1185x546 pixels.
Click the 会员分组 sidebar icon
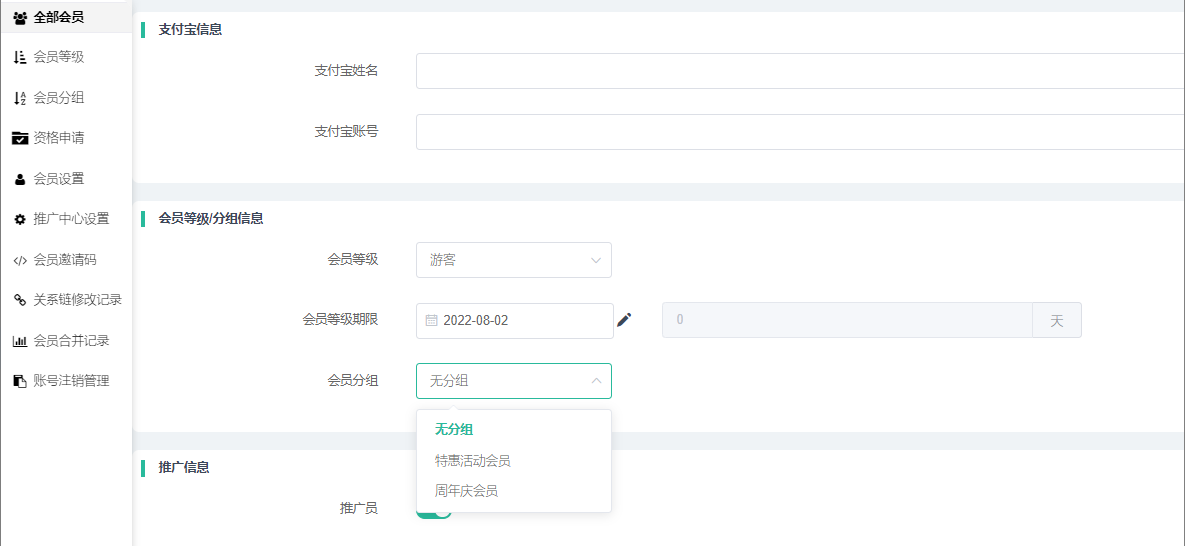pos(20,98)
